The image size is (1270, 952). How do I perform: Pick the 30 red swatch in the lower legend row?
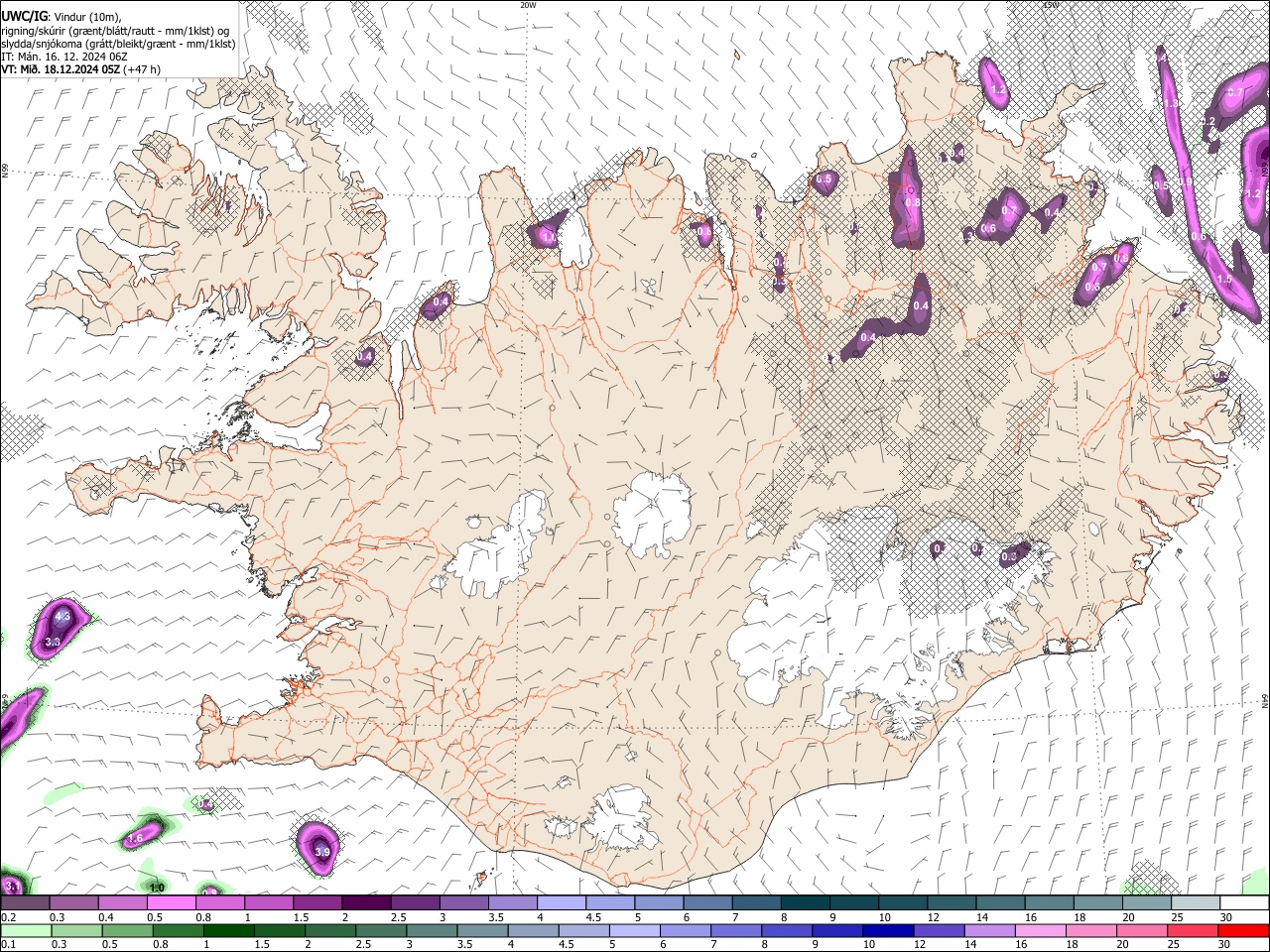click(1242, 930)
